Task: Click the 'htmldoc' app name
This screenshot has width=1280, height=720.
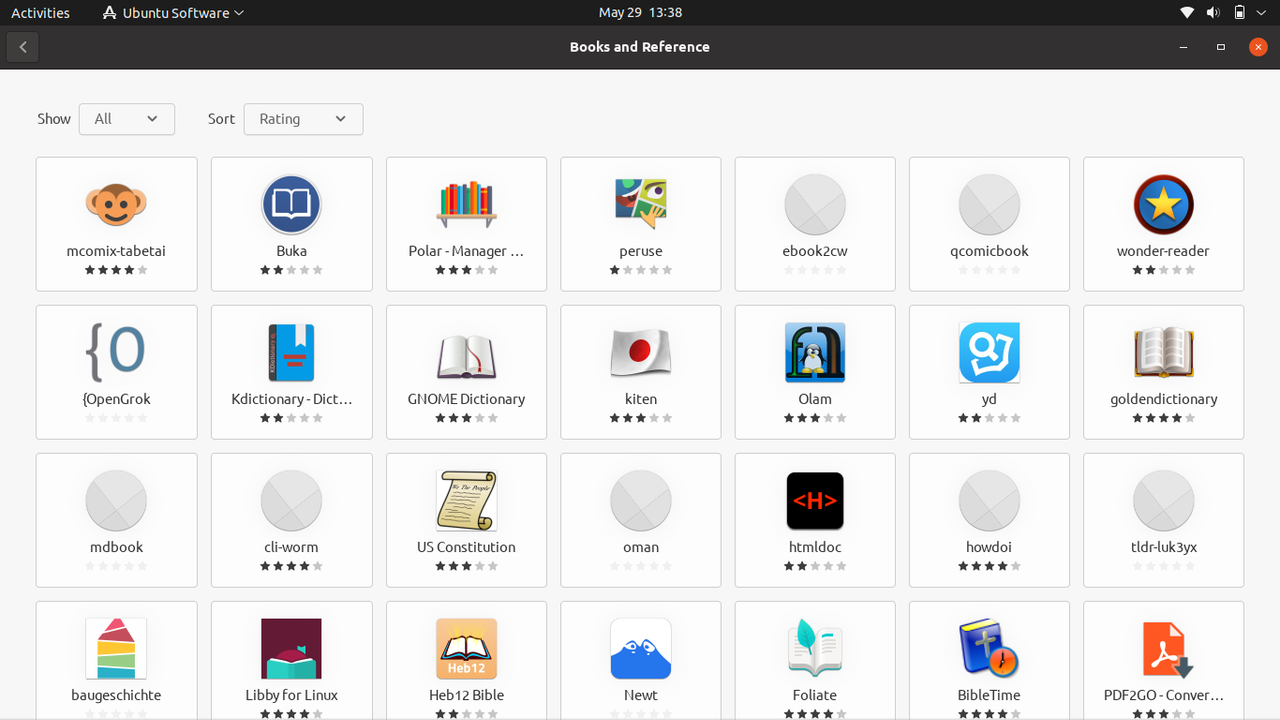Action: 815,547
